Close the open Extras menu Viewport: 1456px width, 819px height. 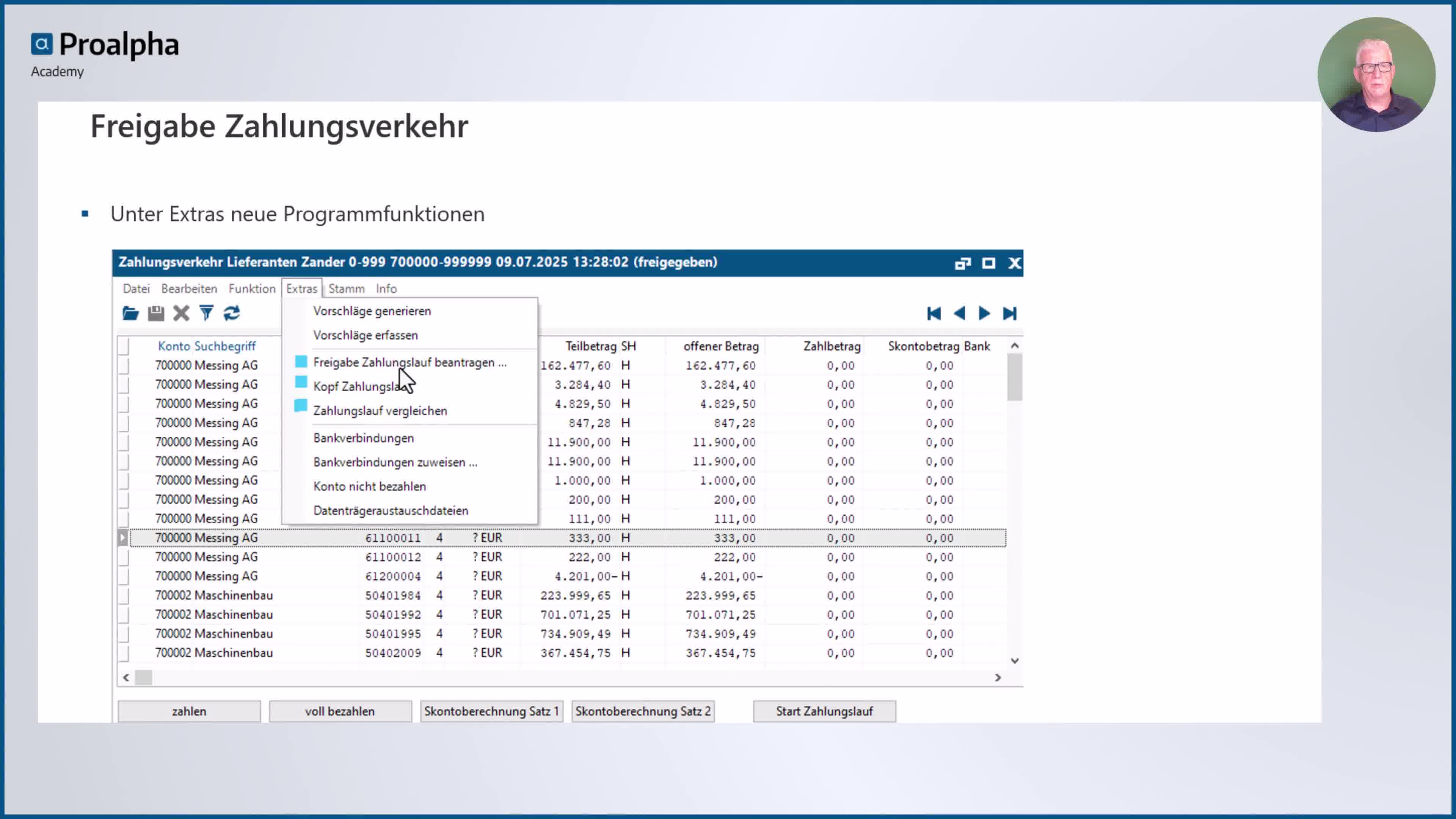pyautogui.click(x=302, y=289)
